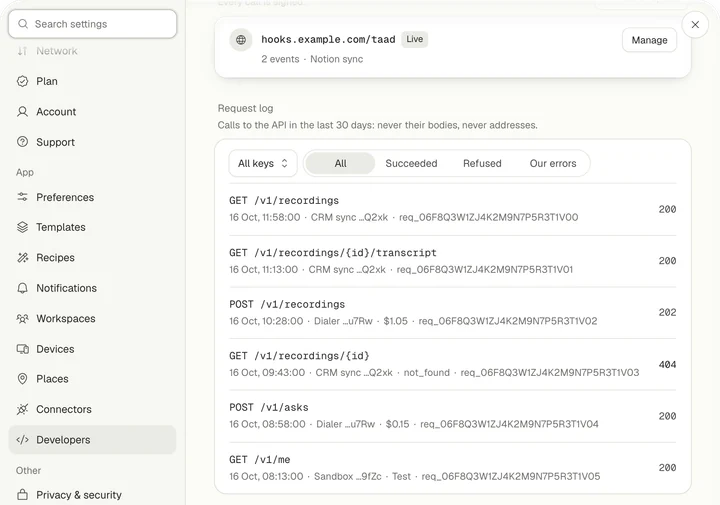This screenshot has height=505, width=720.
Task: Click the Plan badge icon
Action: [22, 81]
